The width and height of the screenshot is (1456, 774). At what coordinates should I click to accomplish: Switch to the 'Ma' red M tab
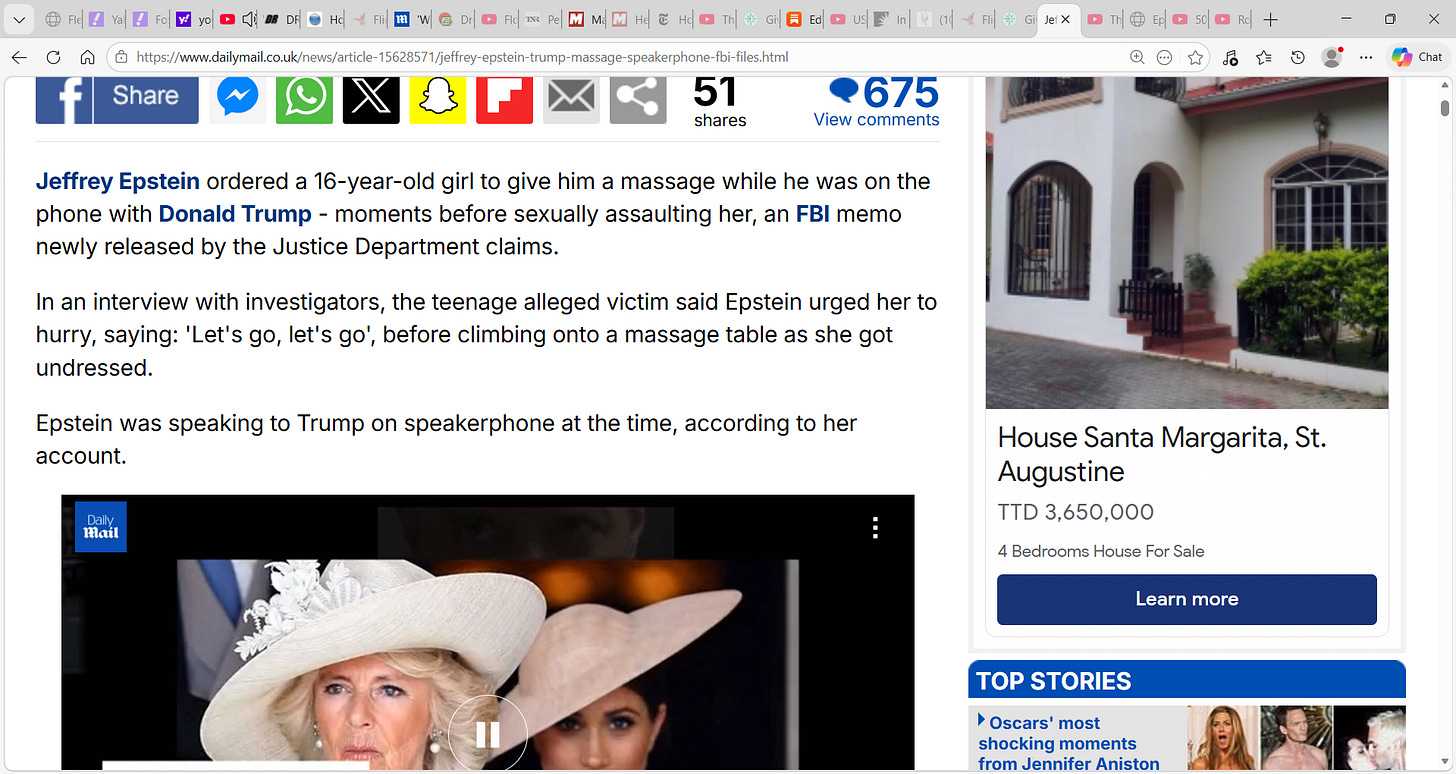point(586,19)
